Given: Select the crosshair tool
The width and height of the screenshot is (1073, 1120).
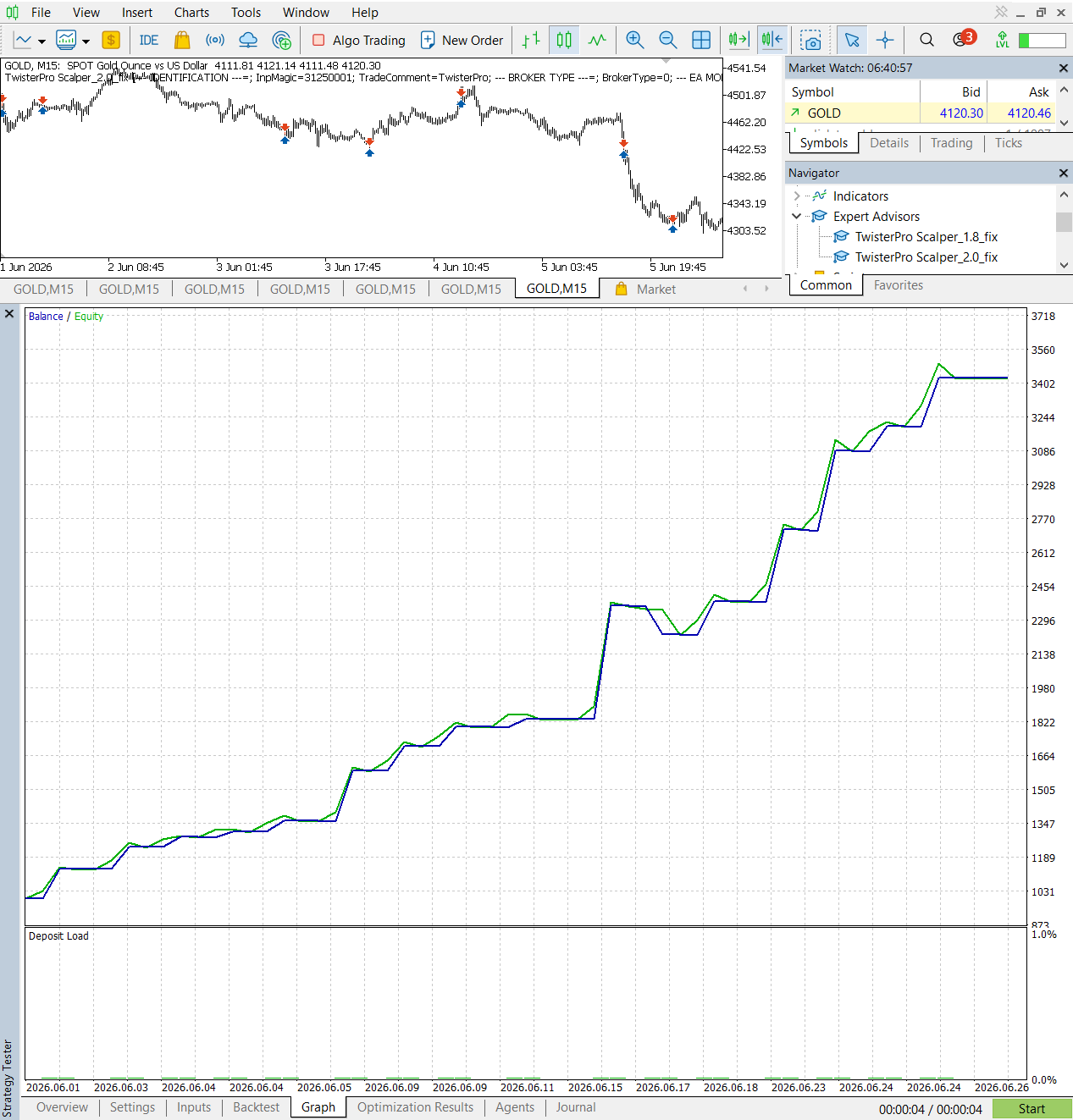Looking at the screenshot, I should point(885,40).
